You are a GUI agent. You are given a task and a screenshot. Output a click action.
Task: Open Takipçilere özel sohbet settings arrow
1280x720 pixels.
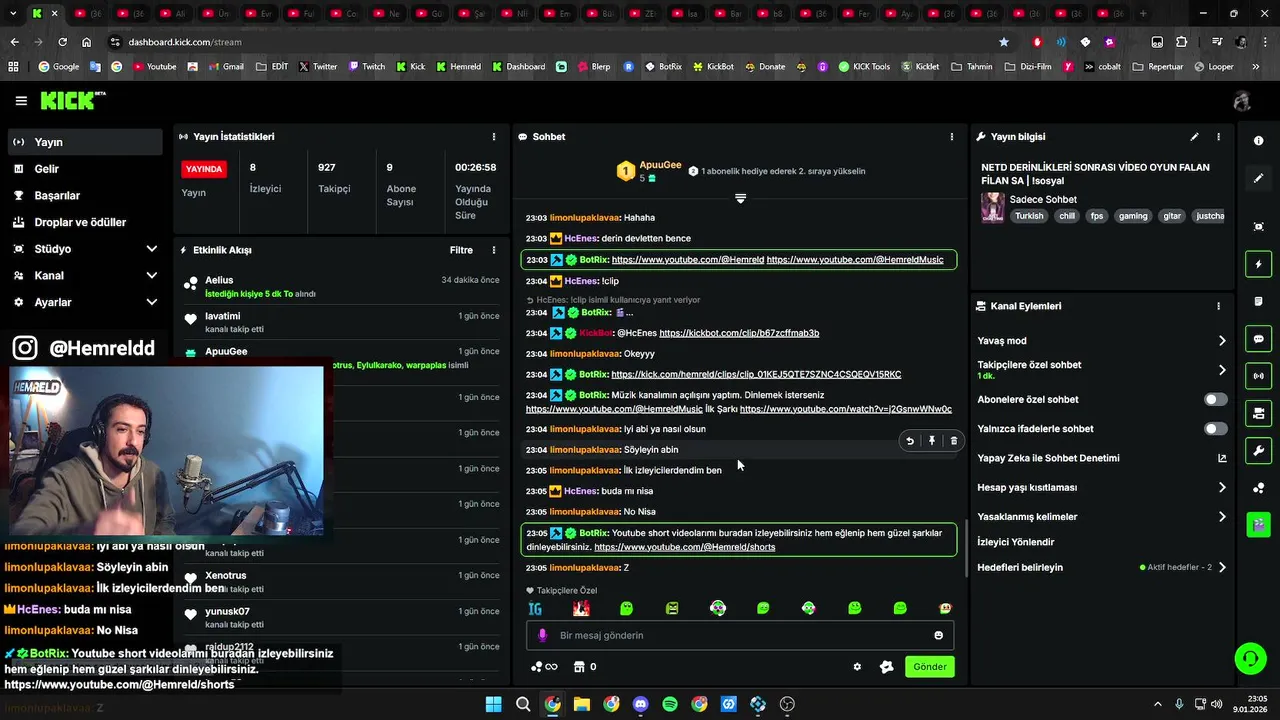pyautogui.click(x=1221, y=370)
